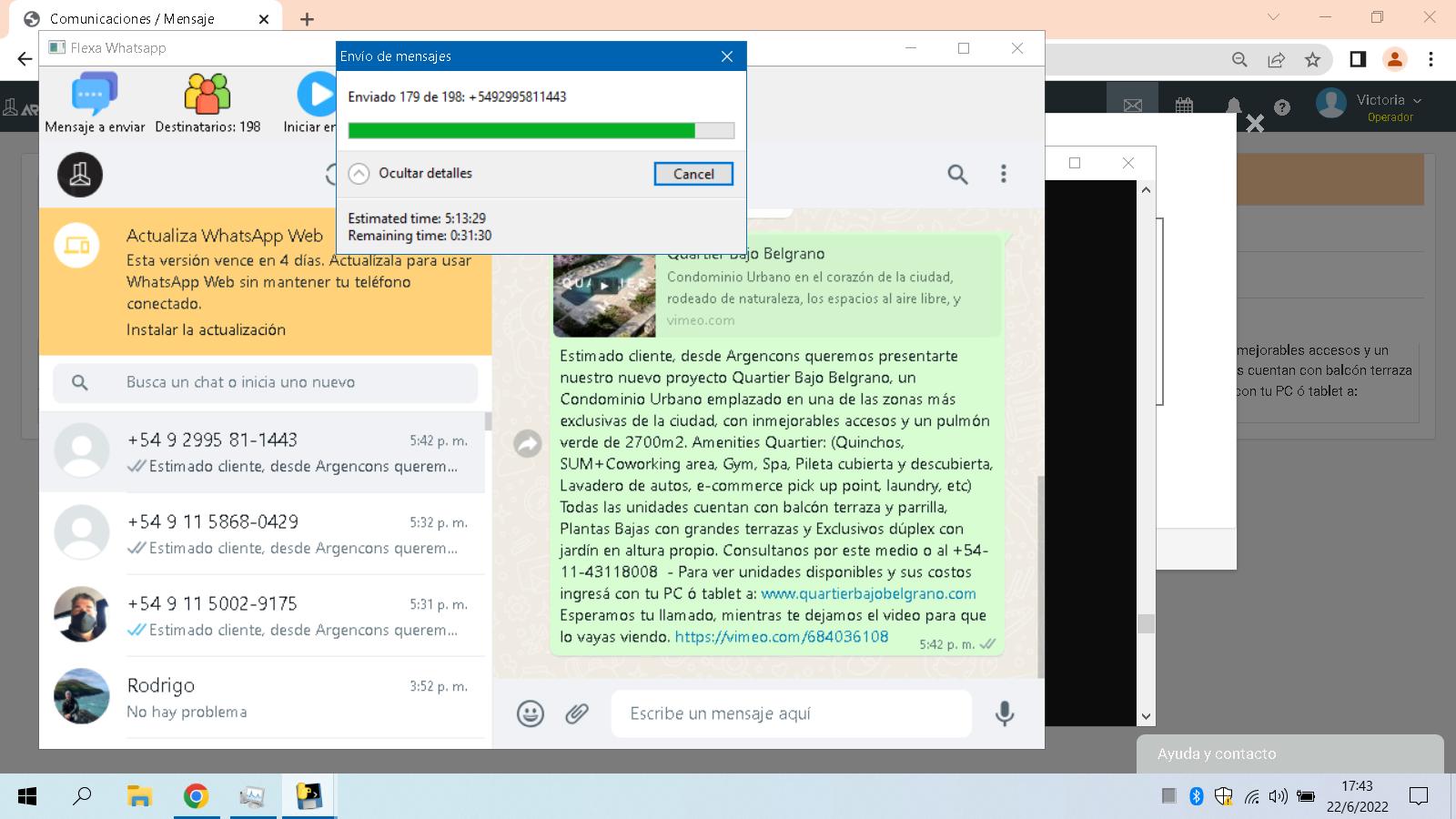
Task: Click Ayuda y contacto button
Action: (1289, 753)
